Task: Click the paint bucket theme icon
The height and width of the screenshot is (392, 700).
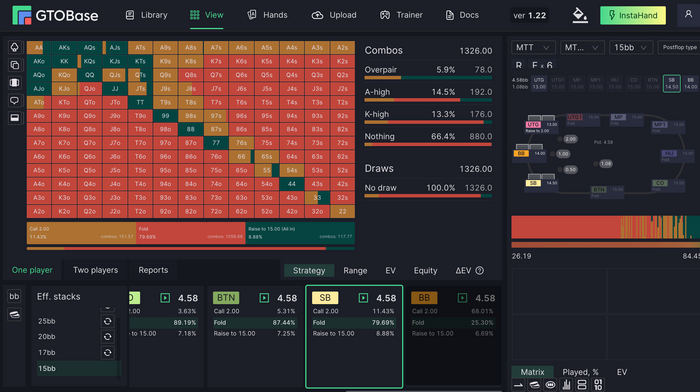Action: [x=580, y=15]
